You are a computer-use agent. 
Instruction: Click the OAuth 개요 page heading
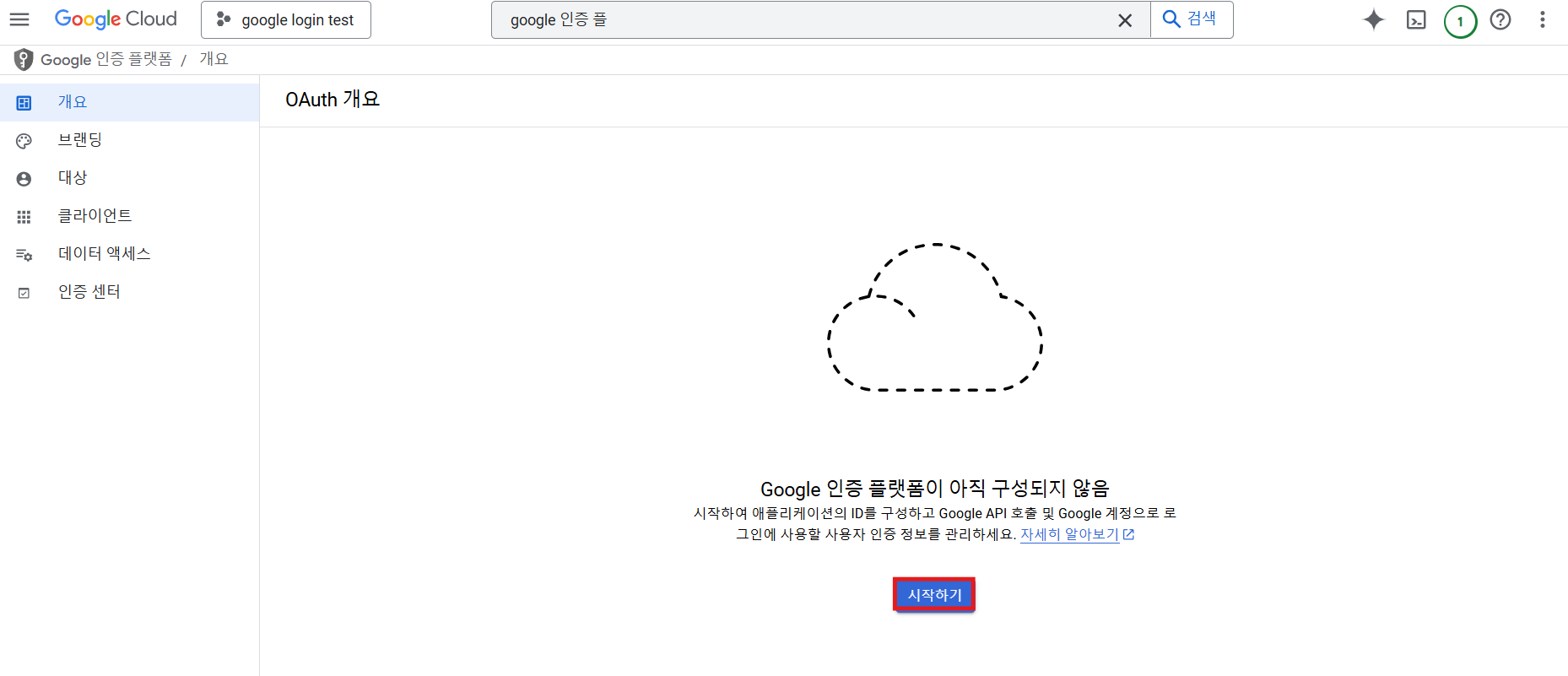(333, 100)
